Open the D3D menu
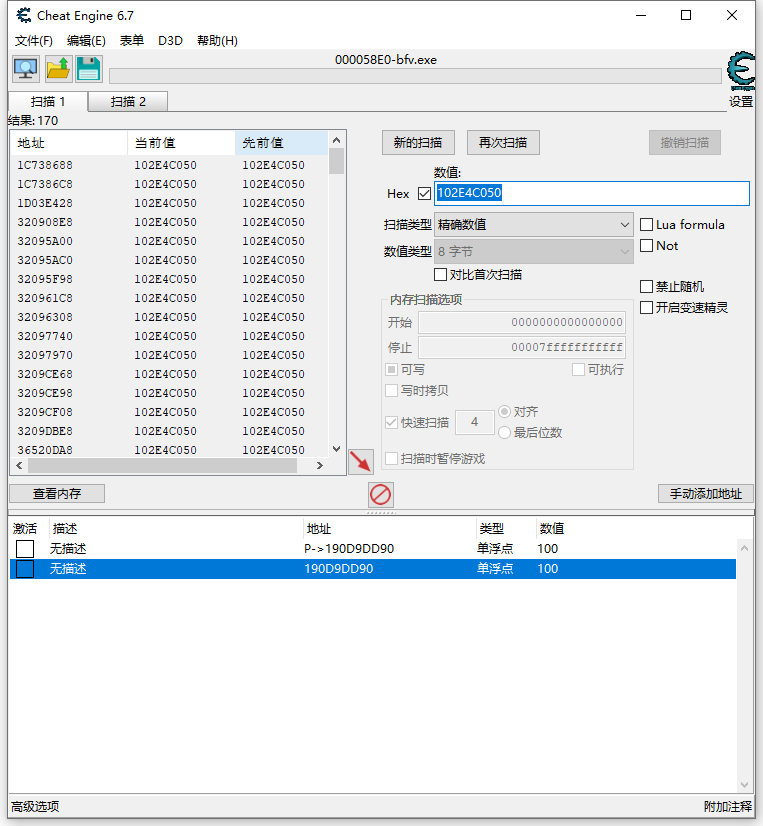Screen dimensions: 763x826 click(170, 41)
